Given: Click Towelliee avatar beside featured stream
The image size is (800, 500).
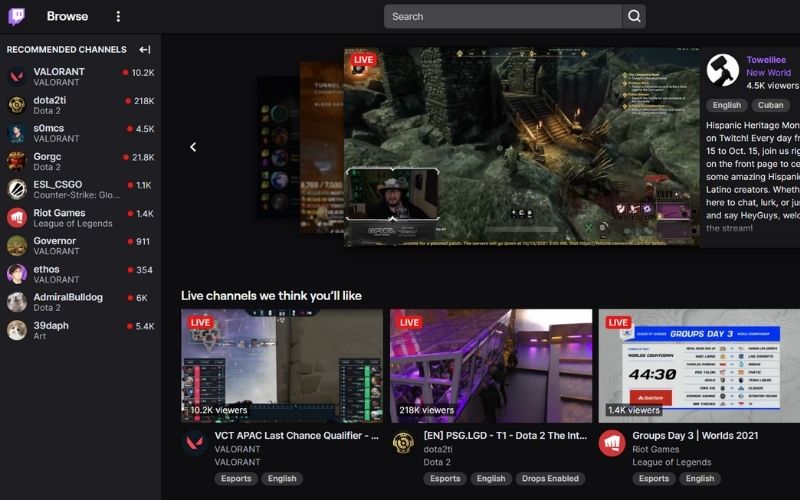Looking at the screenshot, I should pos(722,71).
